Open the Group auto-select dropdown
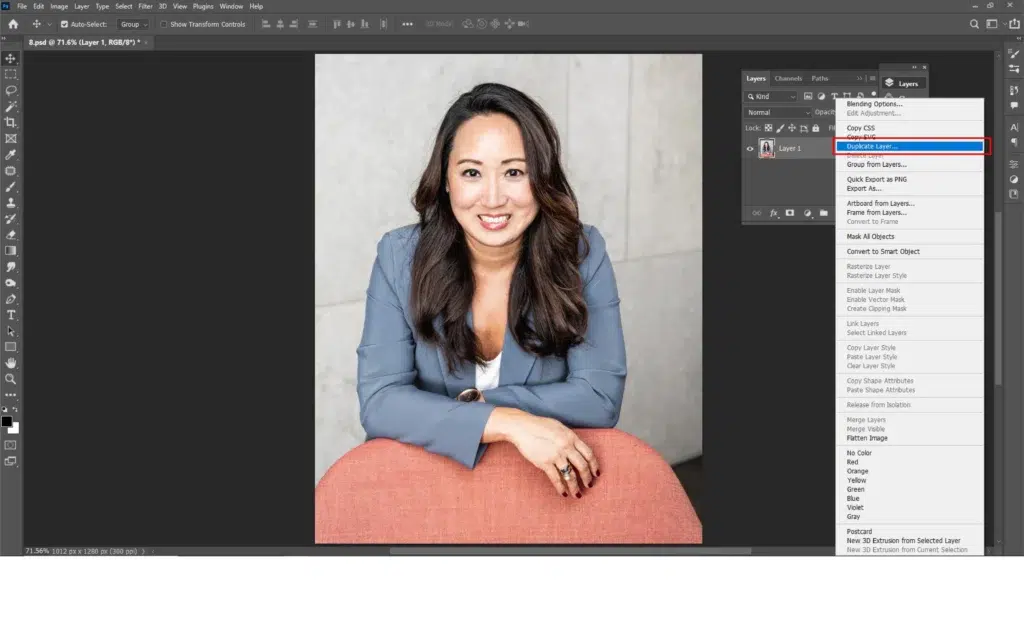Screen dimensions: 1024x640 [133, 24]
